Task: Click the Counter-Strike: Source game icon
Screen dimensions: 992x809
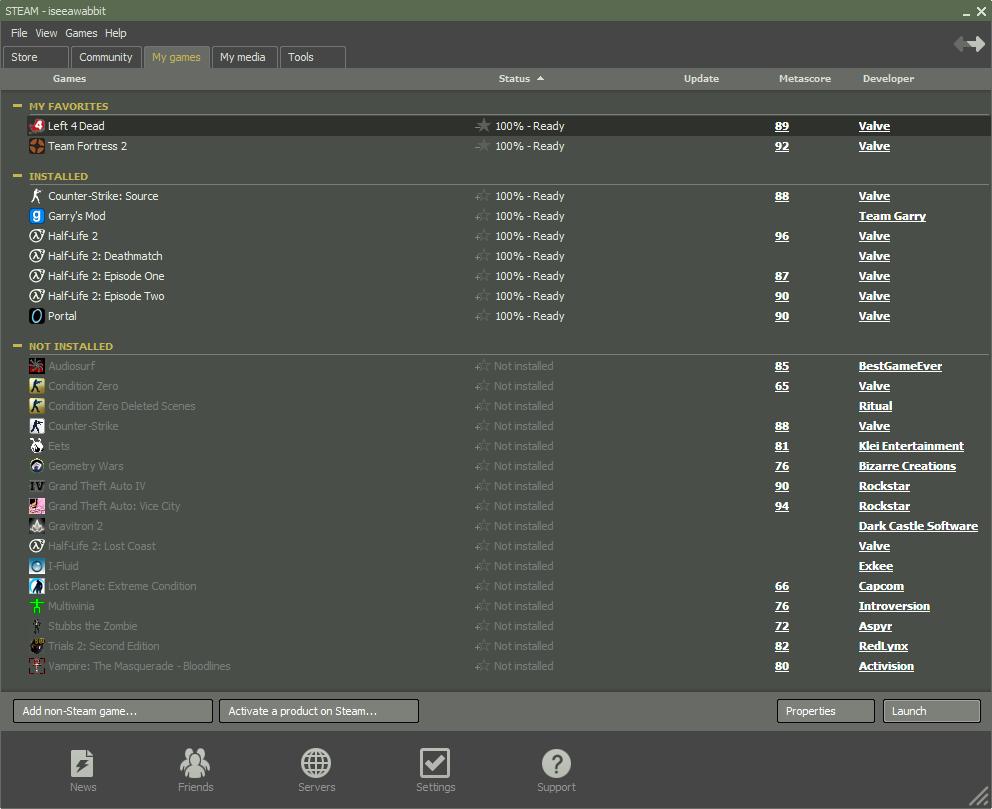Action: point(37,196)
